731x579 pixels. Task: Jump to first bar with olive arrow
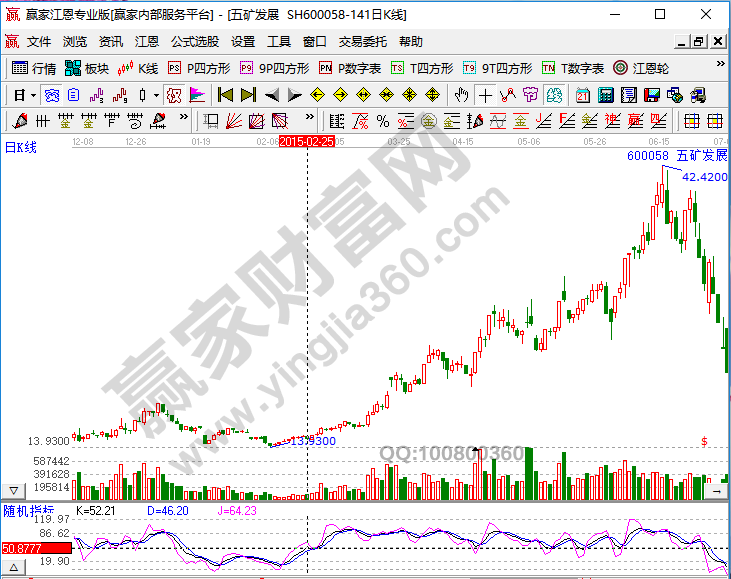click(x=226, y=95)
